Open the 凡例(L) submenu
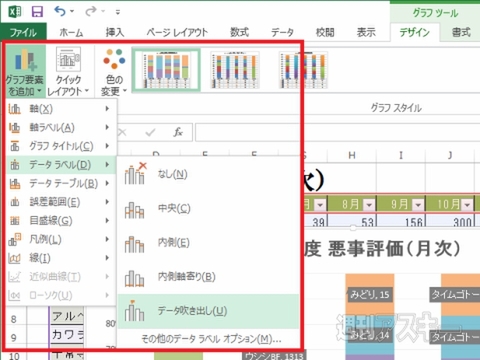The image size is (480, 360). 61,239
